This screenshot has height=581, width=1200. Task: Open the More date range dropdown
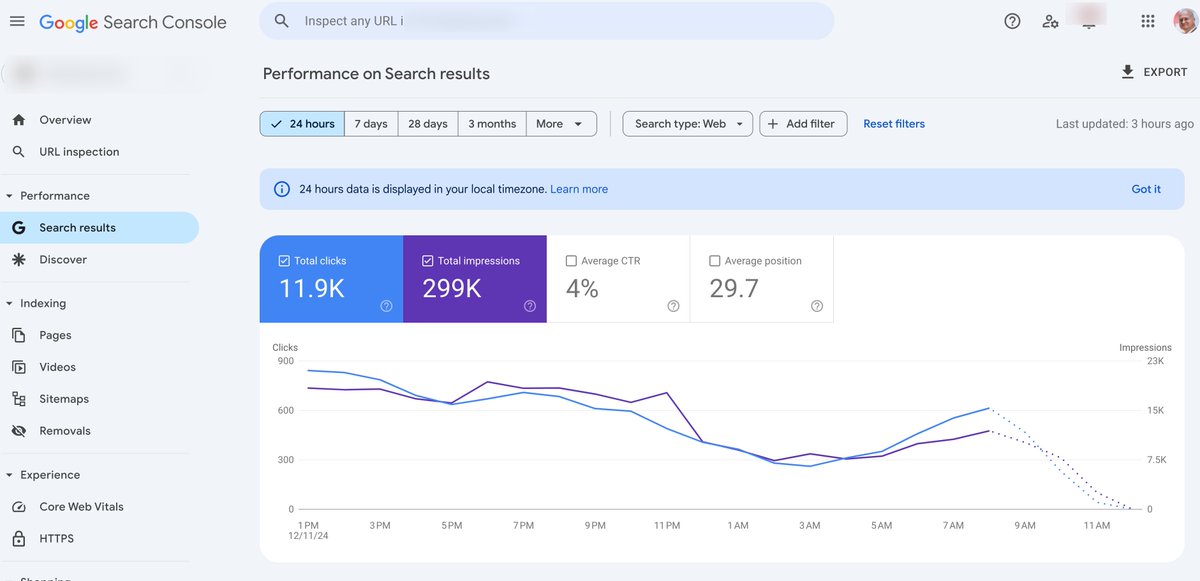(562, 123)
